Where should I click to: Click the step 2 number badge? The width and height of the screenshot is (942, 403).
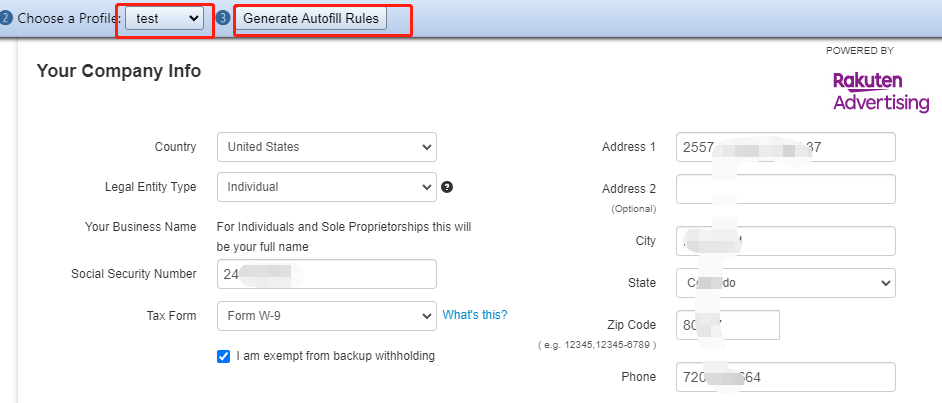click(5, 18)
